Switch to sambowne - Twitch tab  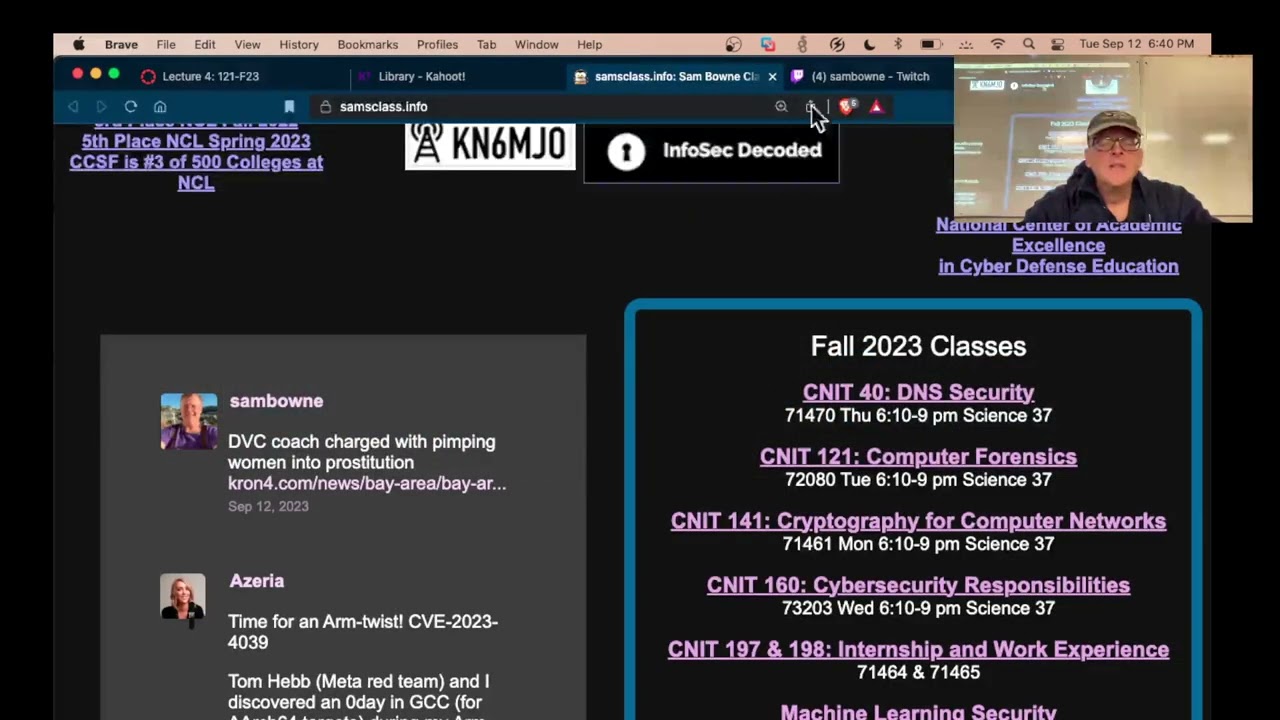[x=870, y=76]
